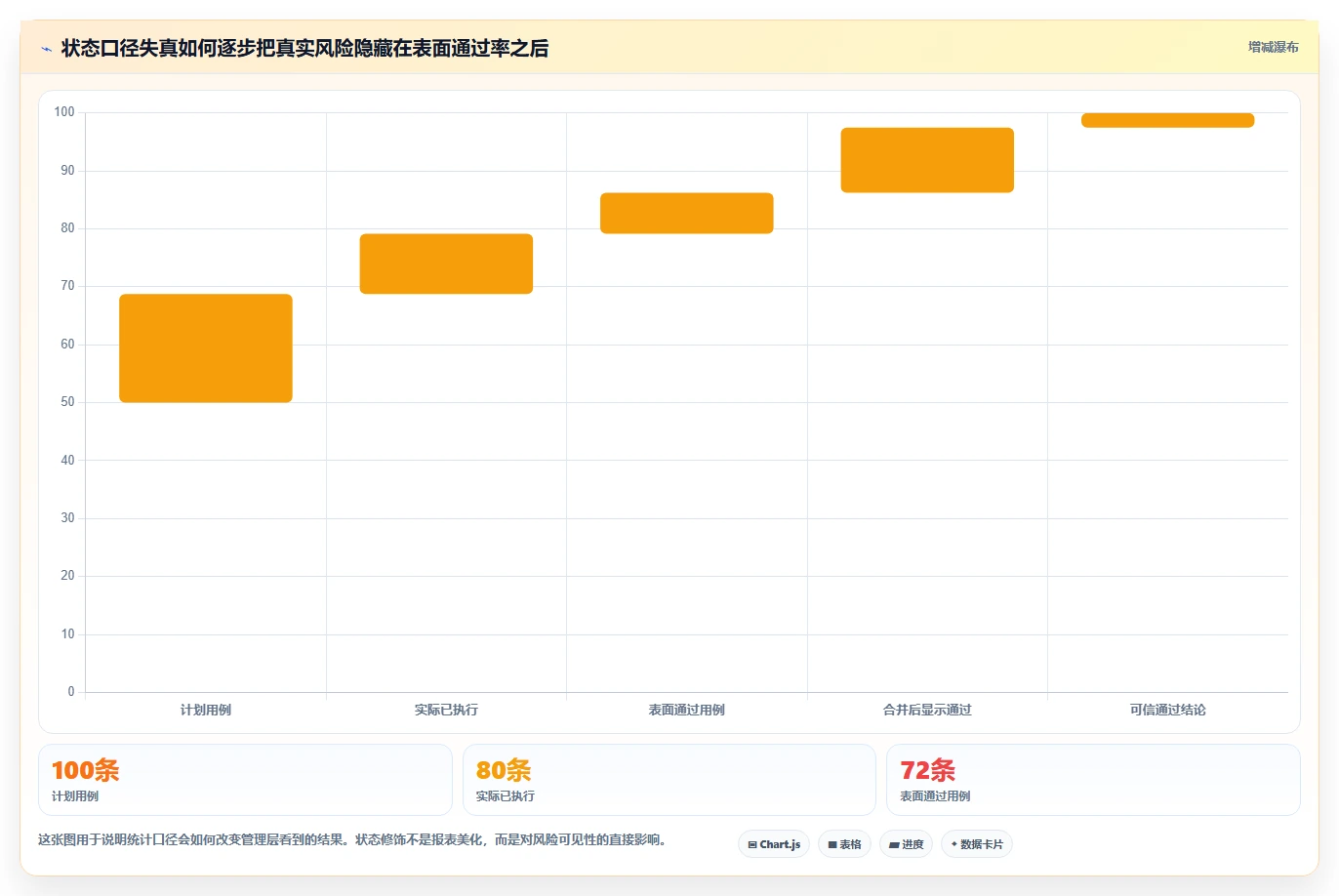Image resolution: width=1339 pixels, height=896 pixels.
Task: Select the 进度 tag
Action: (x=906, y=844)
